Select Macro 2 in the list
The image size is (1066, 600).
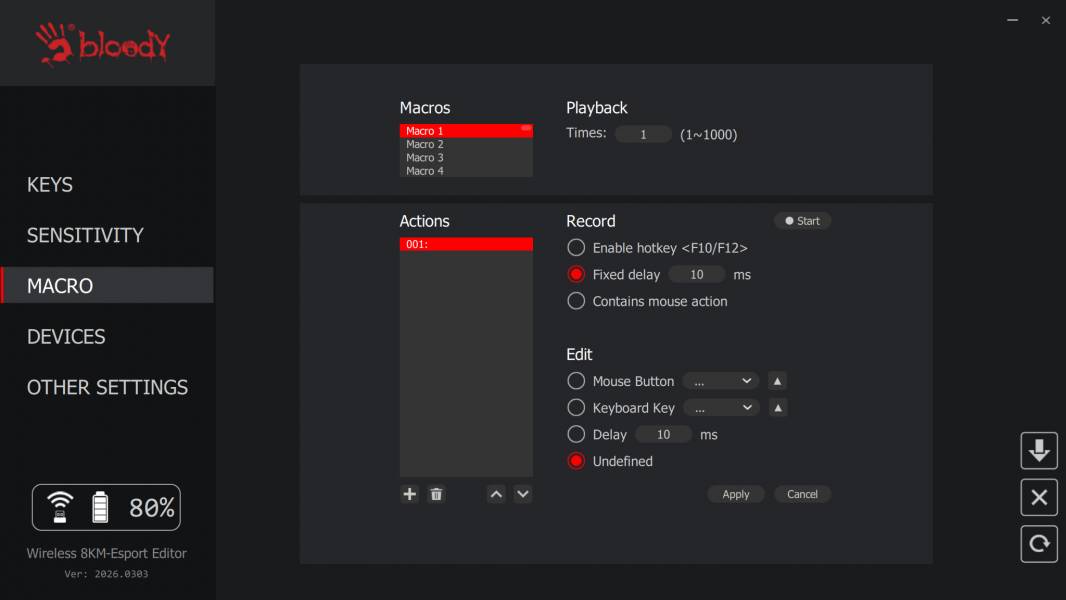(466, 144)
